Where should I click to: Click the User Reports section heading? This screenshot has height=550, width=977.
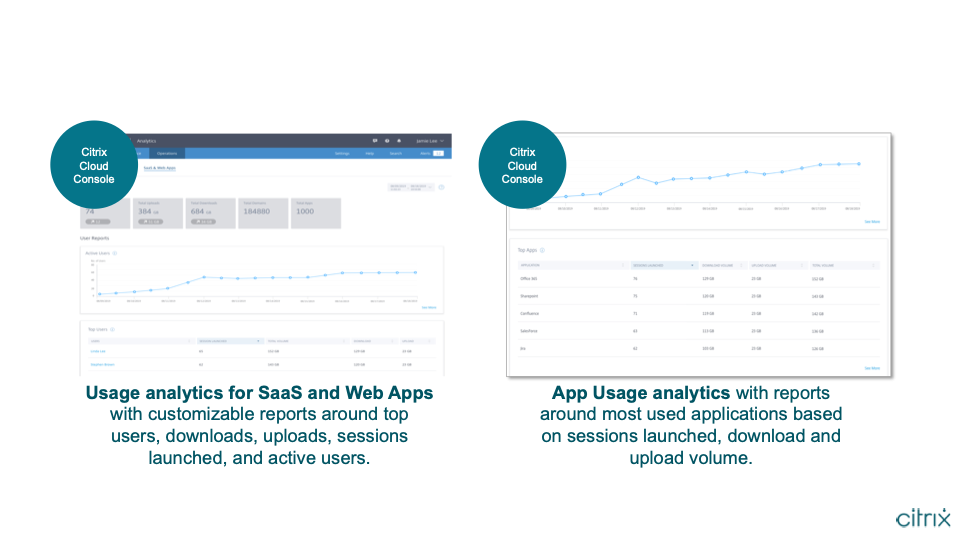pos(95,238)
